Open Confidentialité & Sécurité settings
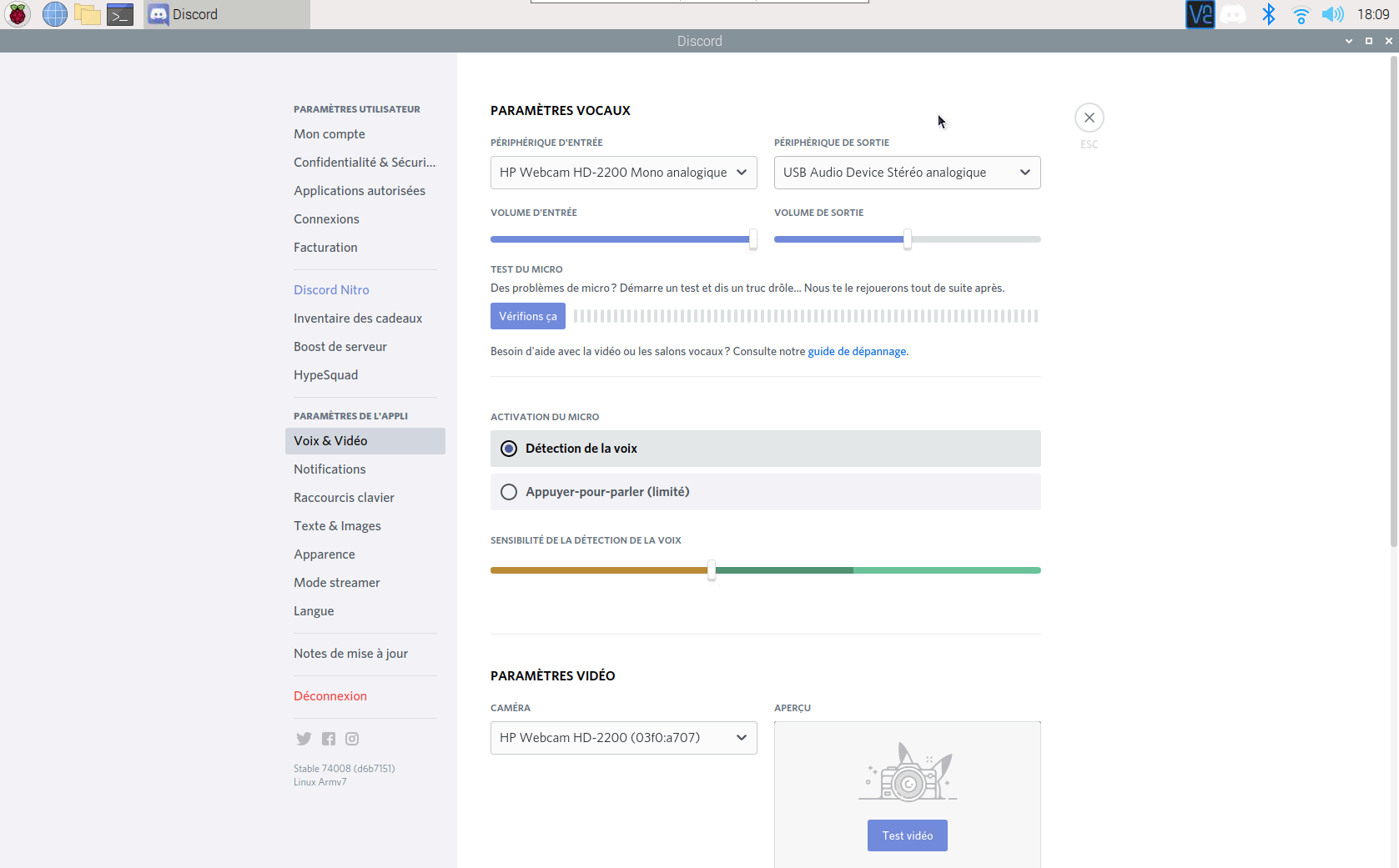Image resolution: width=1399 pixels, height=868 pixels. 365,163
